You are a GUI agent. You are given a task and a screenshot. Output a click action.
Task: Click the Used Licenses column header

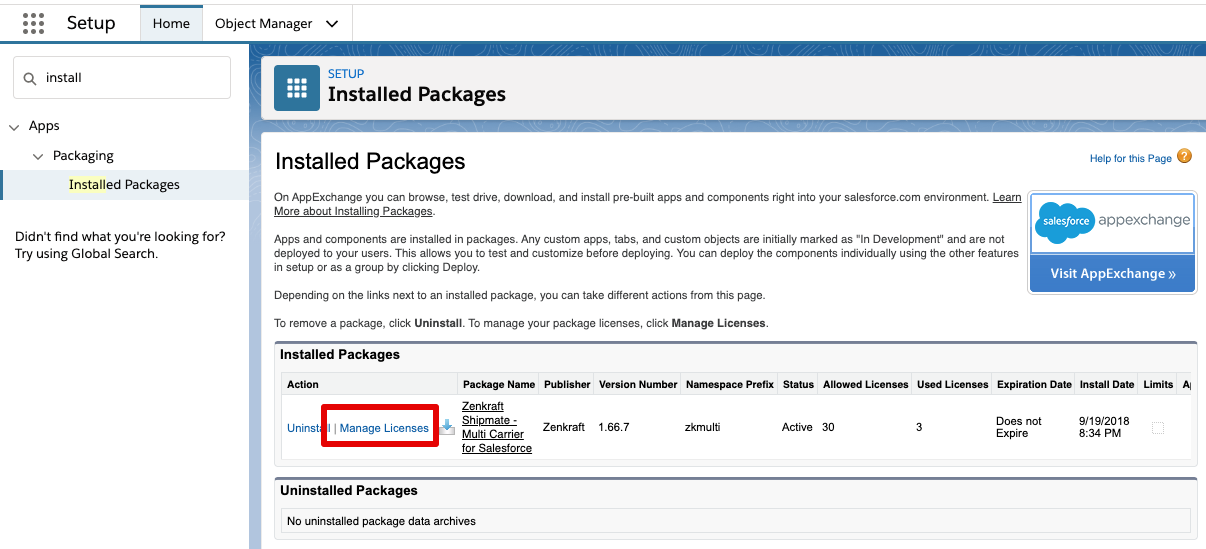point(952,384)
